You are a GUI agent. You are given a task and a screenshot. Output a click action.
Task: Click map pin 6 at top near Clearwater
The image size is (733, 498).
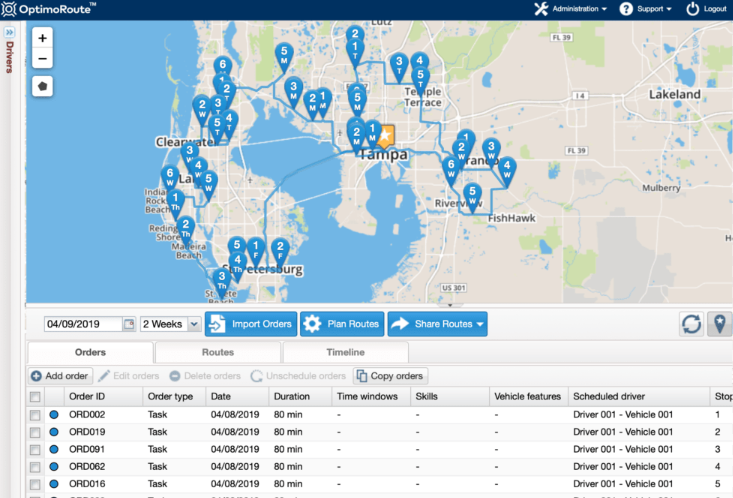[x=223, y=65]
